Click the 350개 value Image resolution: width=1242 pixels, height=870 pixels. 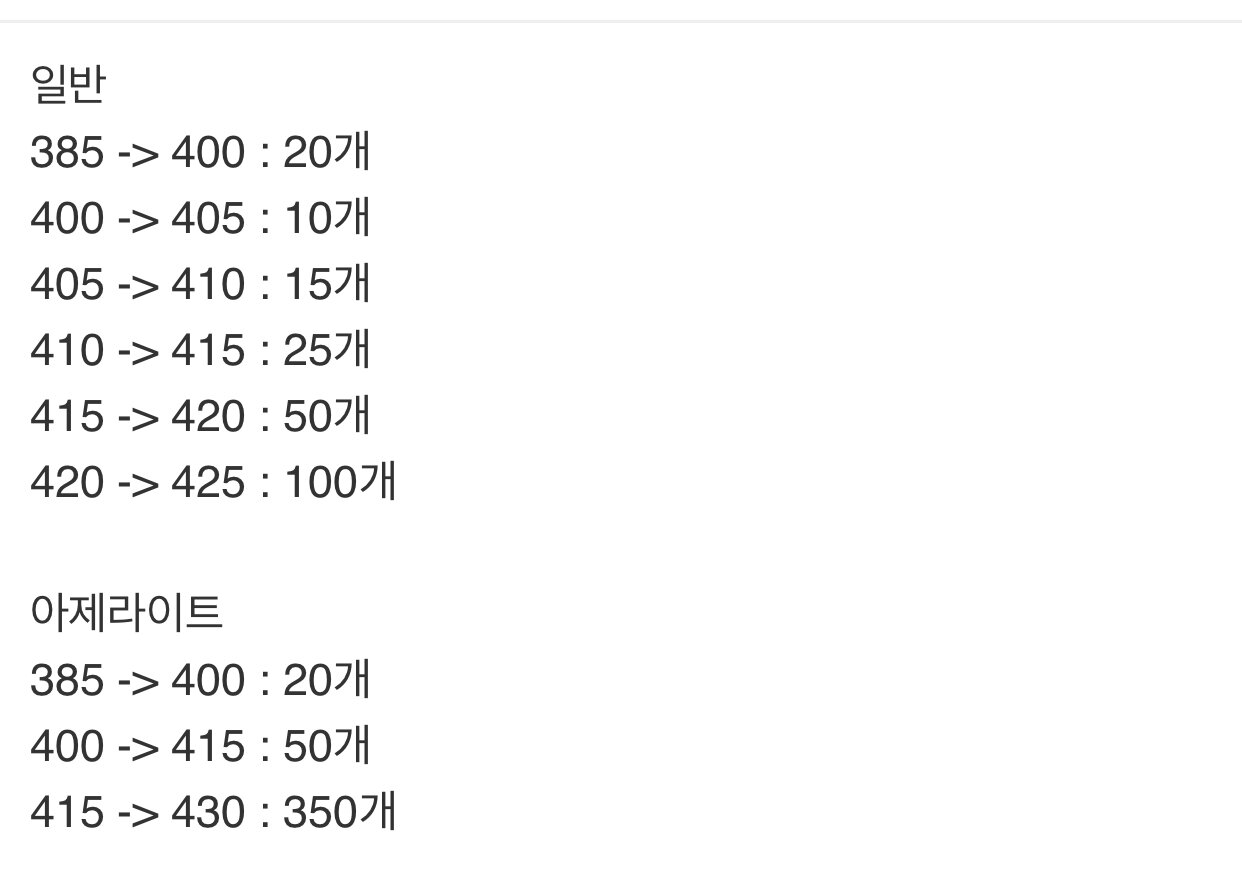[x=341, y=813]
